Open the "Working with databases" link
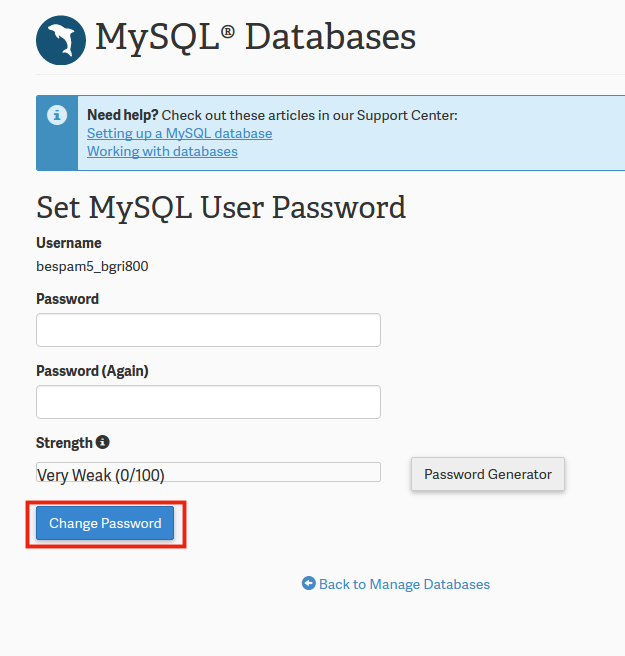This screenshot has height=656, width=625. point(162,151)
